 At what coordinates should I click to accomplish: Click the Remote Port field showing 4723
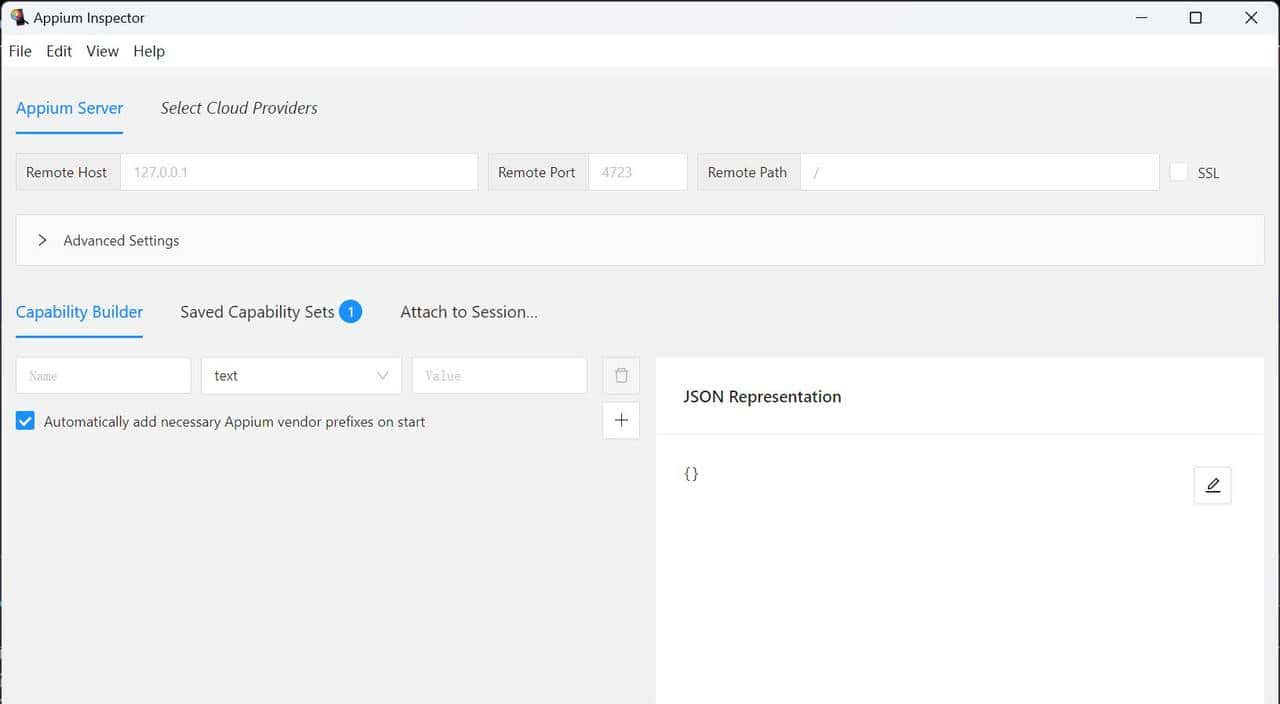click(x=637, y=171)
